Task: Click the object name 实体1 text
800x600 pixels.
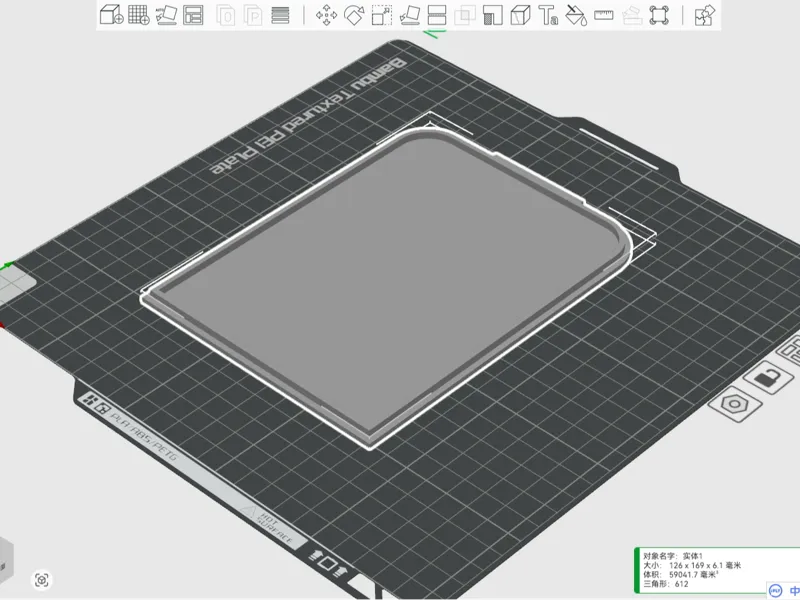Action: 693,556
